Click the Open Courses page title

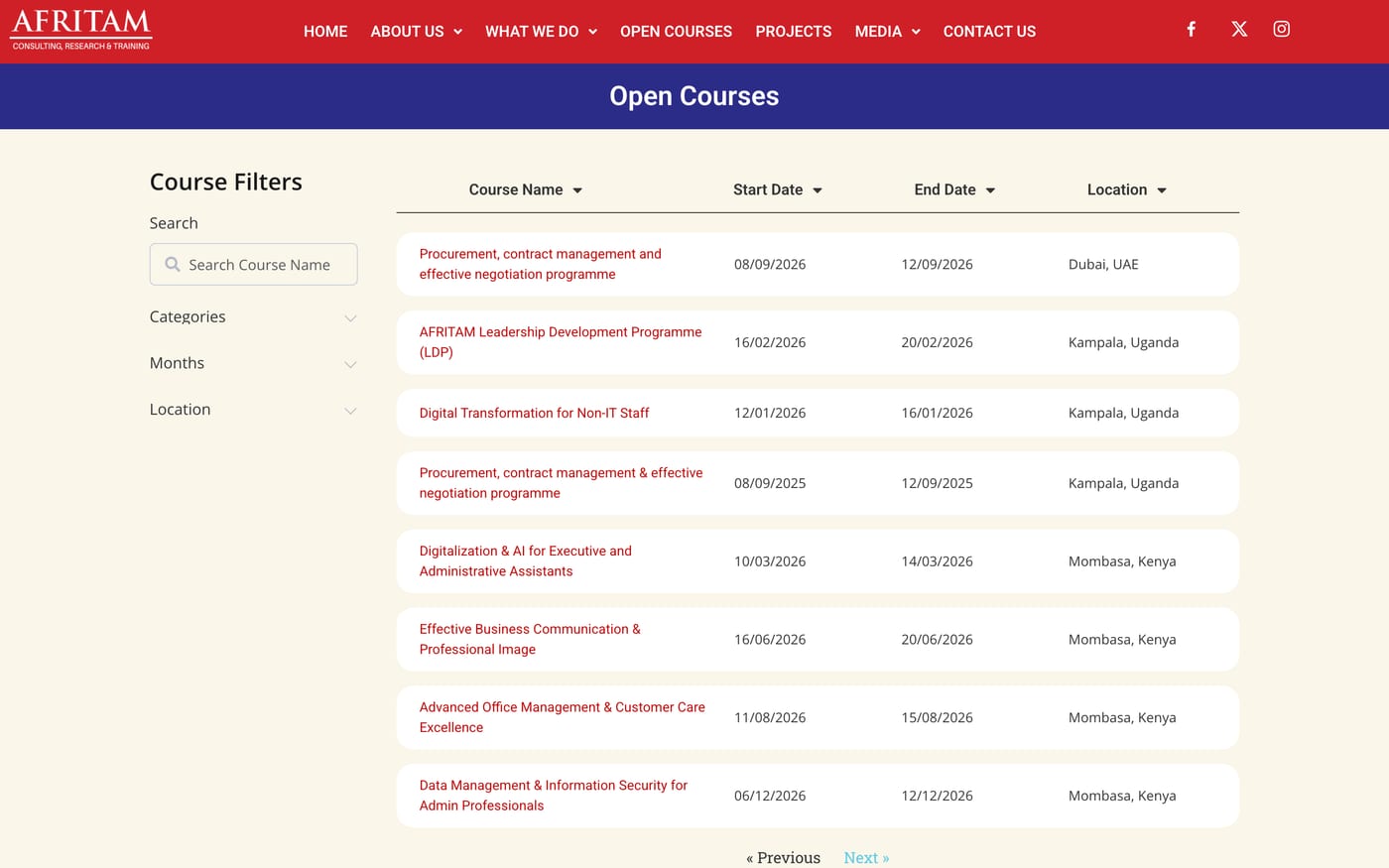click(694, 96)
